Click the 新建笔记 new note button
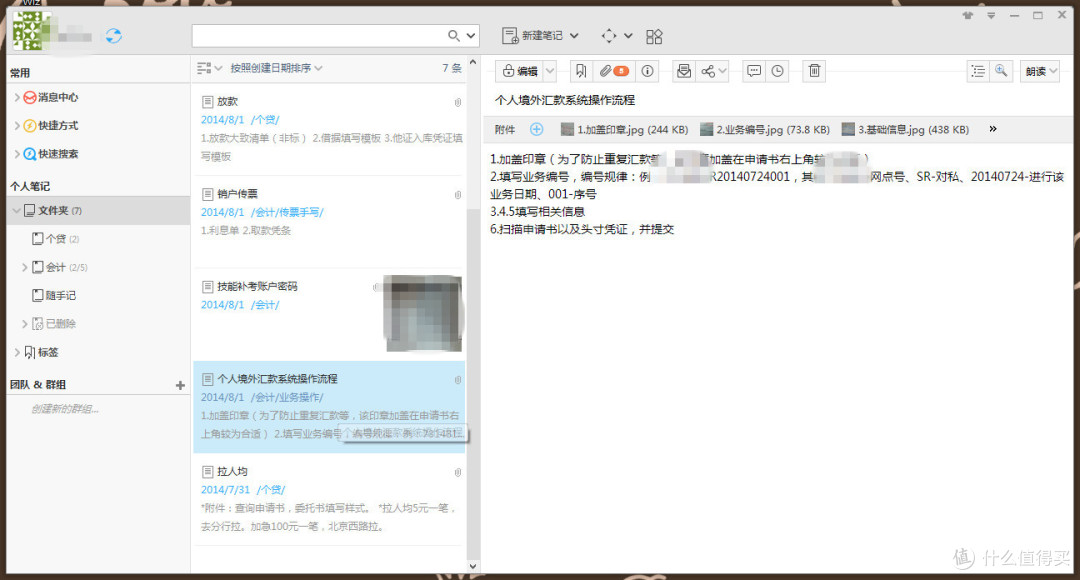This screenshot has height=580, width=1080. pos(532,35)
